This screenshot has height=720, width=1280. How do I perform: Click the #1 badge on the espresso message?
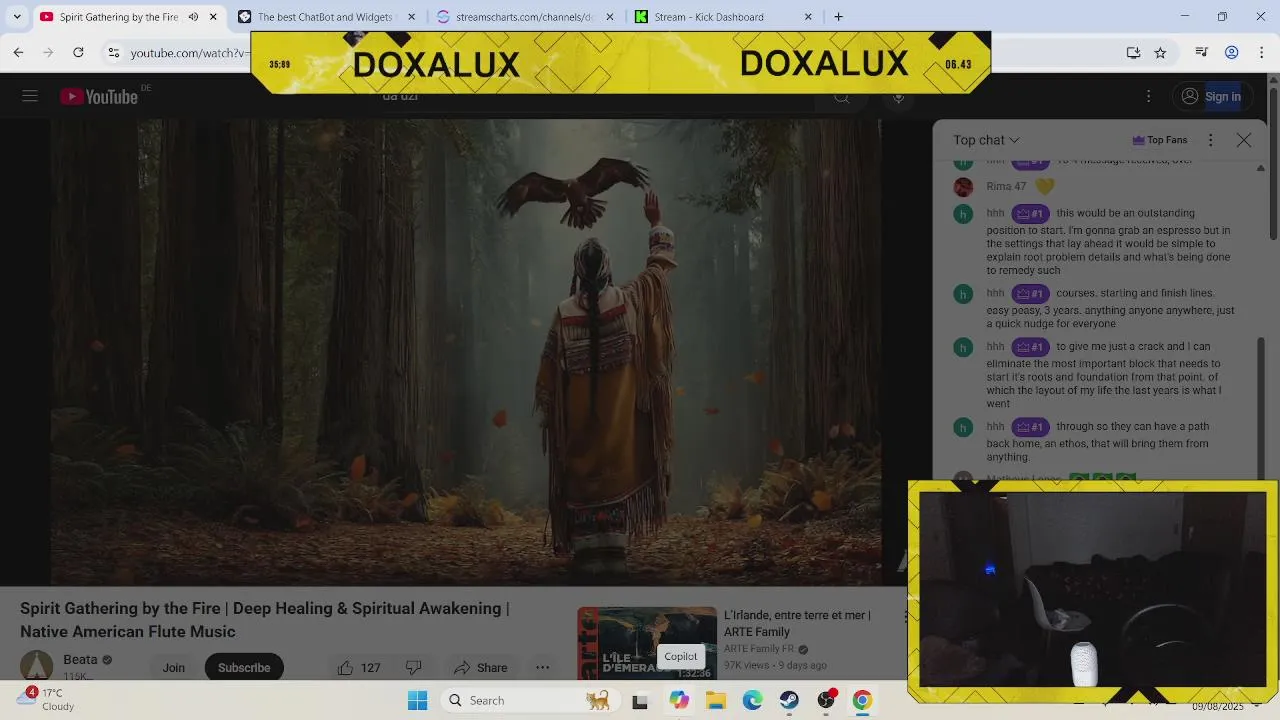1029,213
